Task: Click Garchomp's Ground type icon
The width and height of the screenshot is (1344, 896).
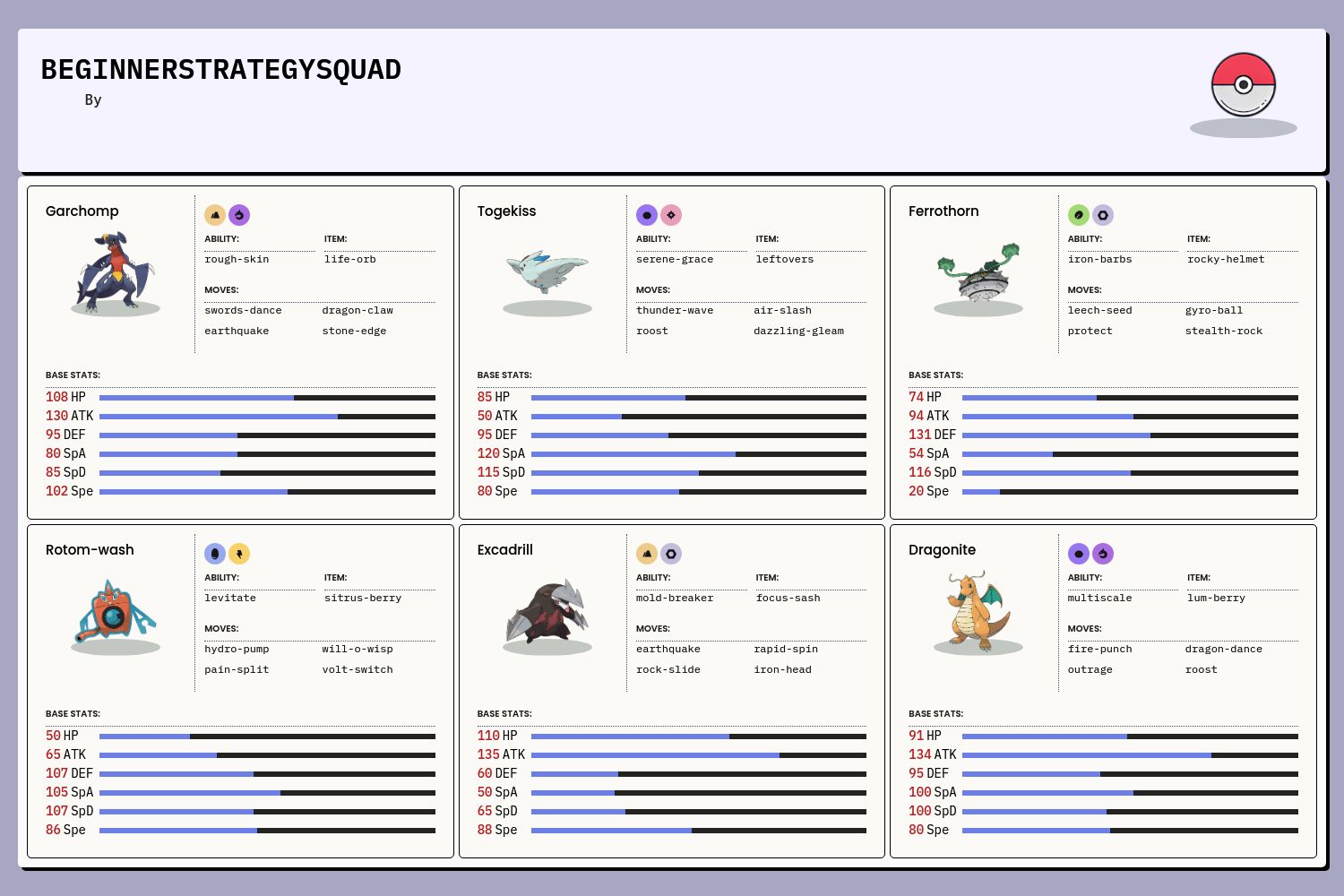Action: click(x=215, y=215)
